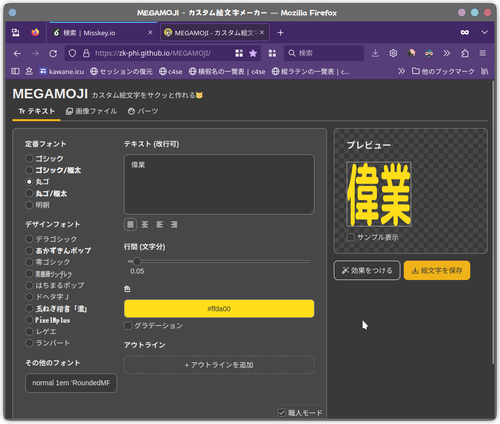Select justify text alignment icon
Image resolution: width=500 pixels, height=424 pixels.
pyautogui.click(x=130, y=225)
